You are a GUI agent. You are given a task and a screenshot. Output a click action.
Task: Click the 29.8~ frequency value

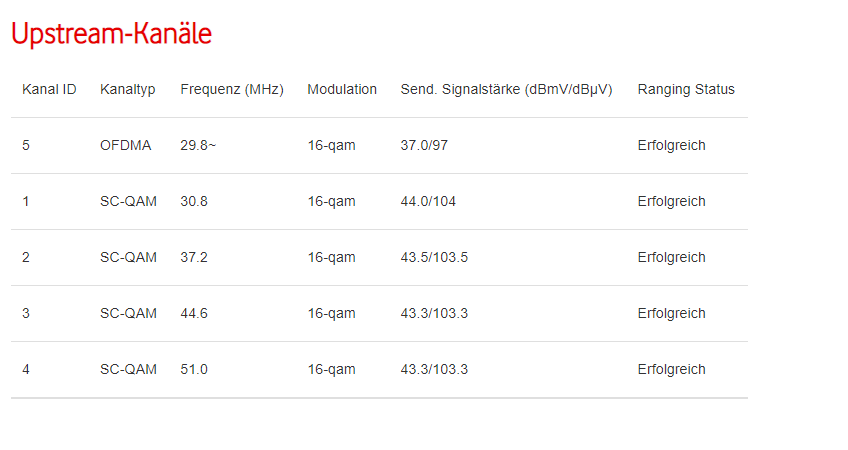tap(198, 145)
